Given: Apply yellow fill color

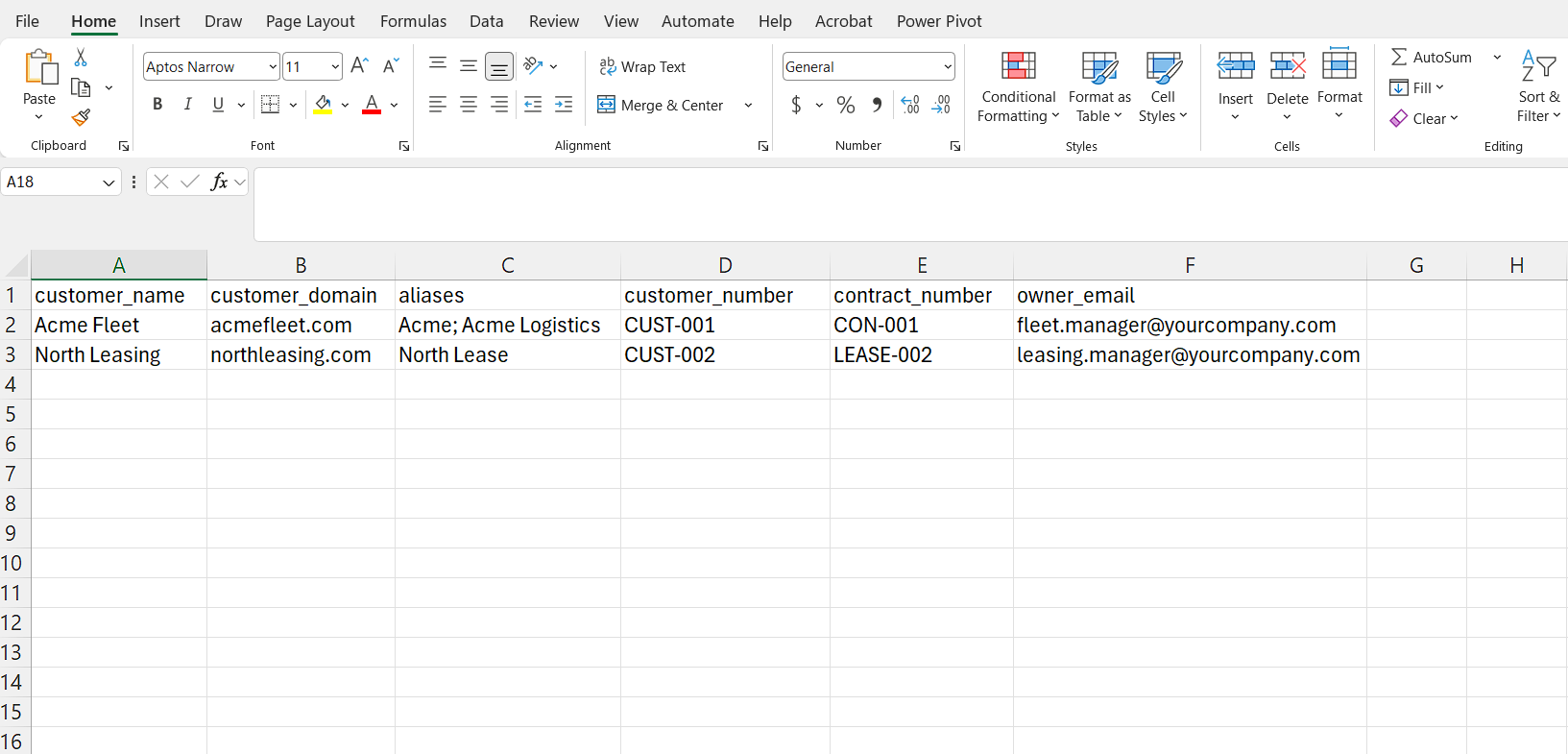Looking at the screenshot, I should tap(323, 105).
